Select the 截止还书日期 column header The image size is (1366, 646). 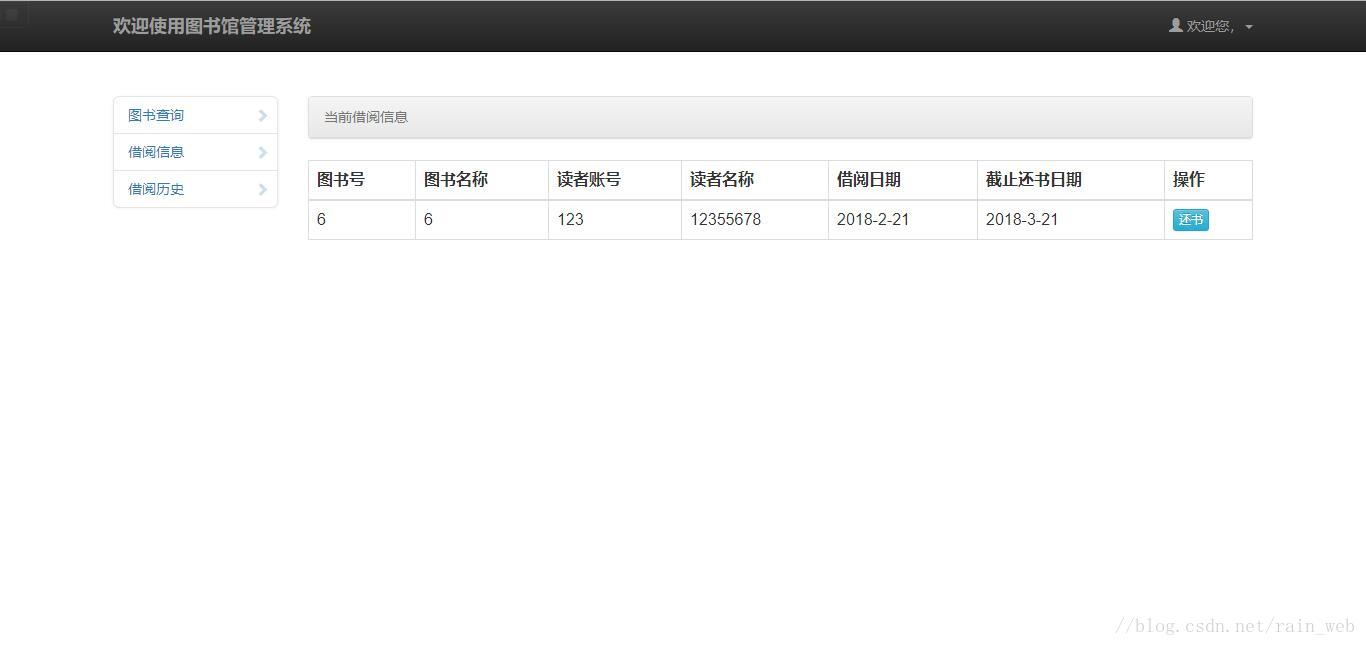pos(1071,180)
